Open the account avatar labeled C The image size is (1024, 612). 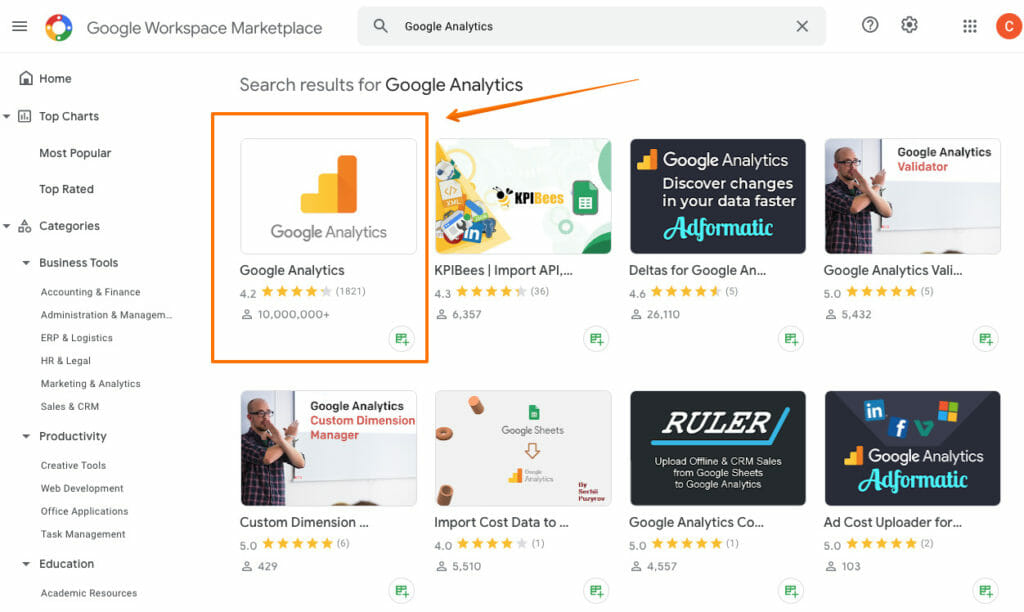pyautogui.click(x=1008, y=26)
